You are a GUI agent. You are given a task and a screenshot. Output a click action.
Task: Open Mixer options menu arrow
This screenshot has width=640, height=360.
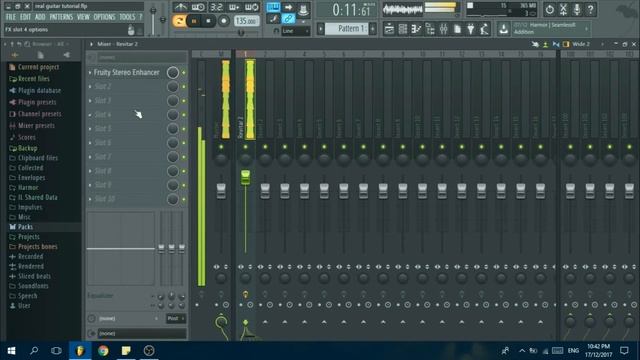[91, 44]
